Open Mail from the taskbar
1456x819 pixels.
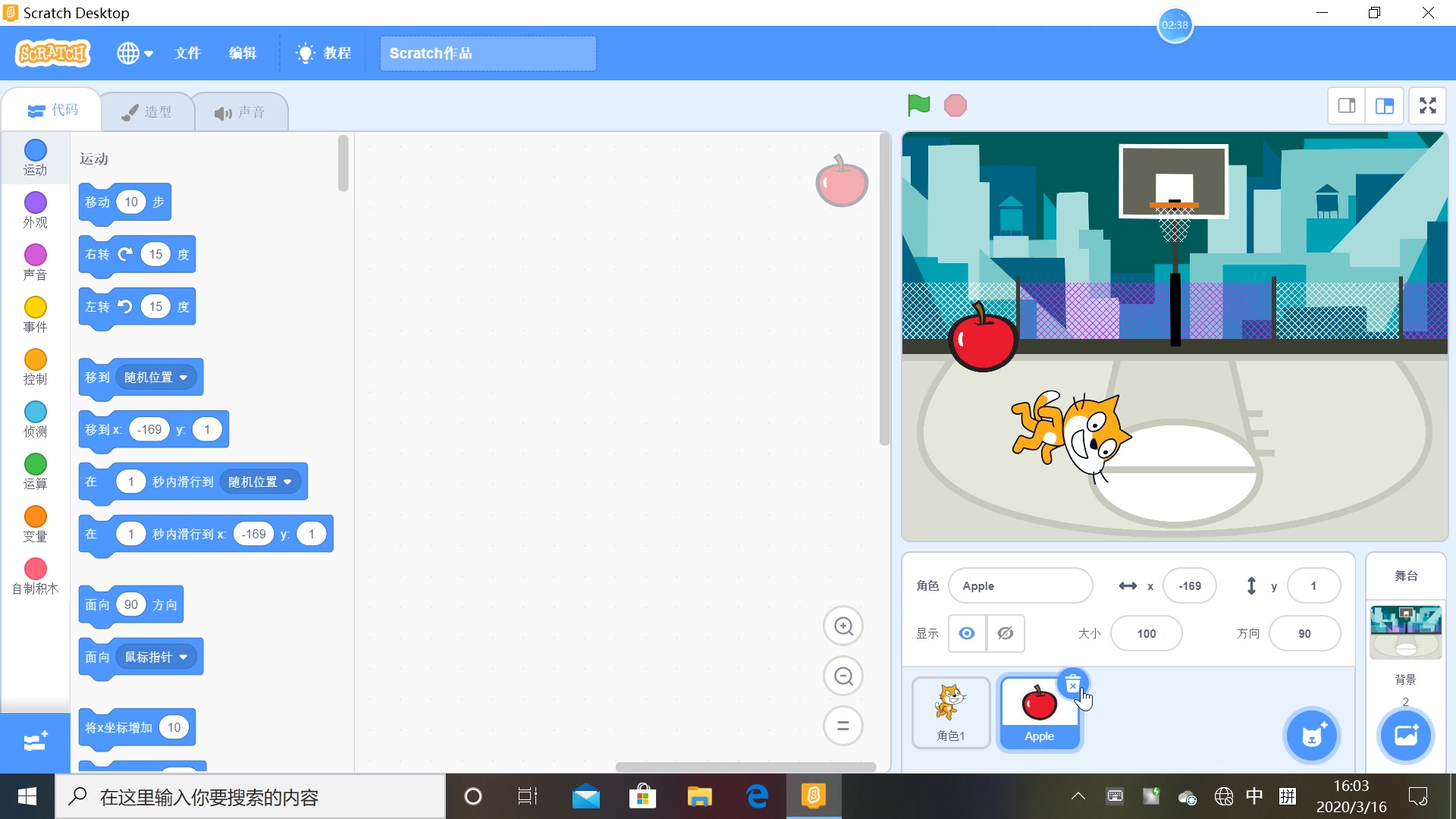coord(585,796)
